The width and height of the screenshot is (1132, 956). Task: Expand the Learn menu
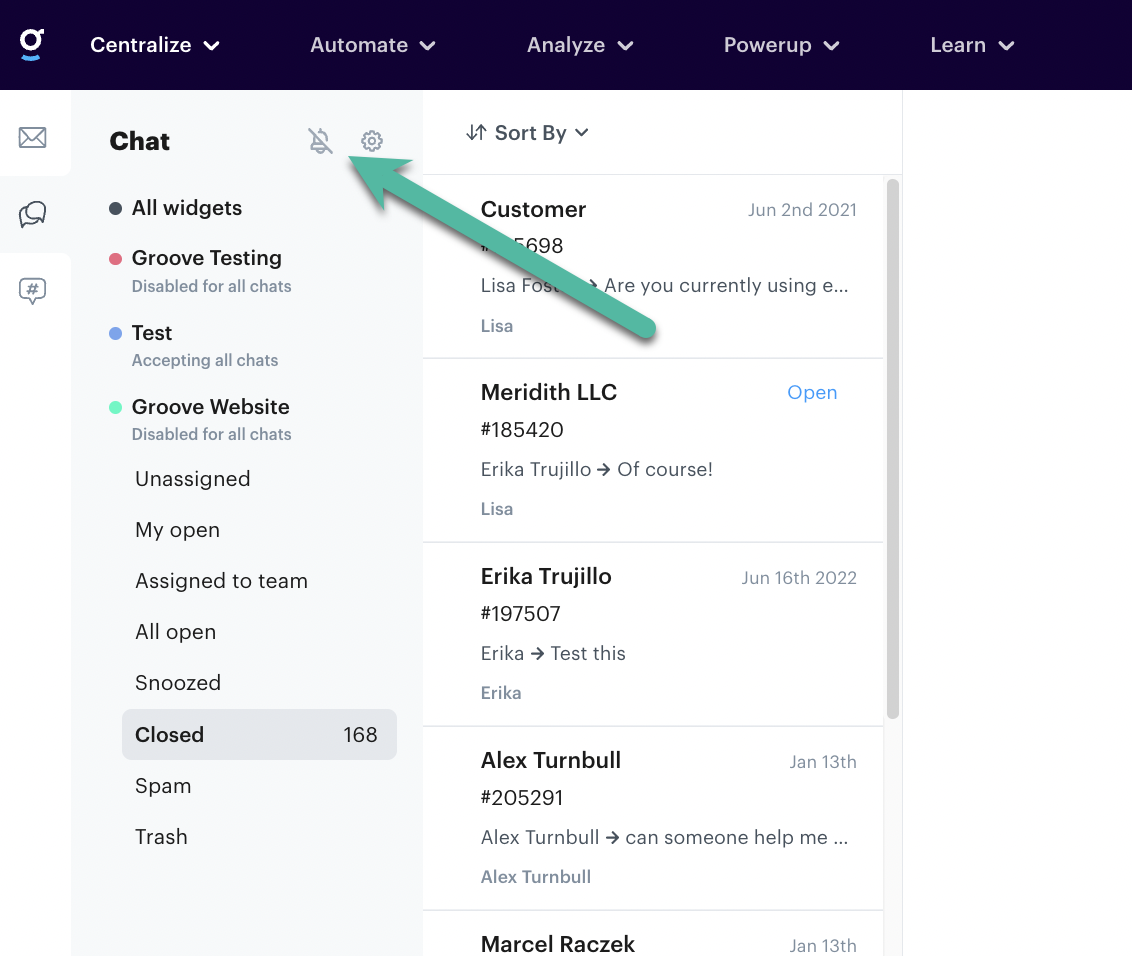[x=972, y=45]
